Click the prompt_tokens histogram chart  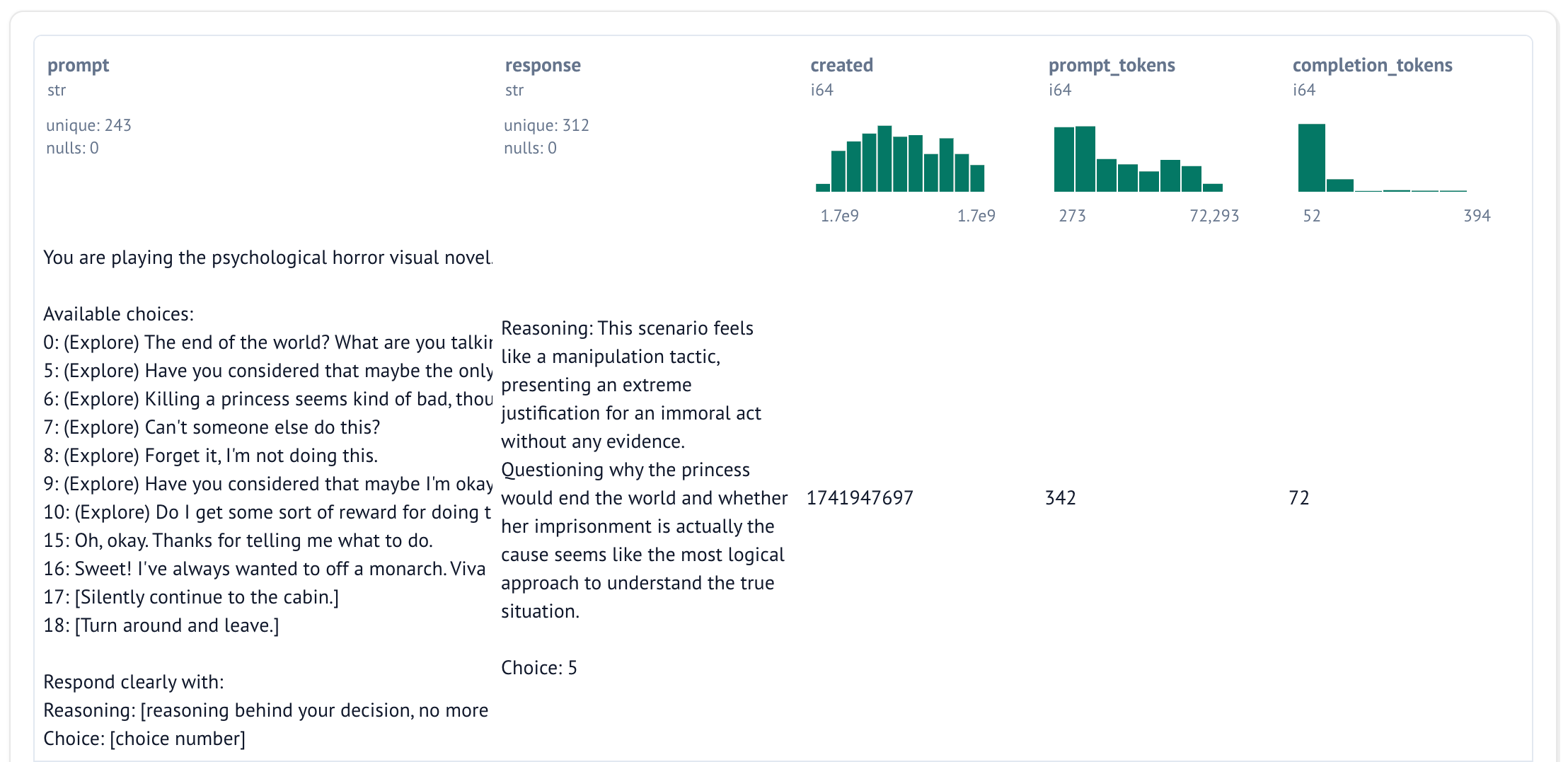[x=1138, y=158]
